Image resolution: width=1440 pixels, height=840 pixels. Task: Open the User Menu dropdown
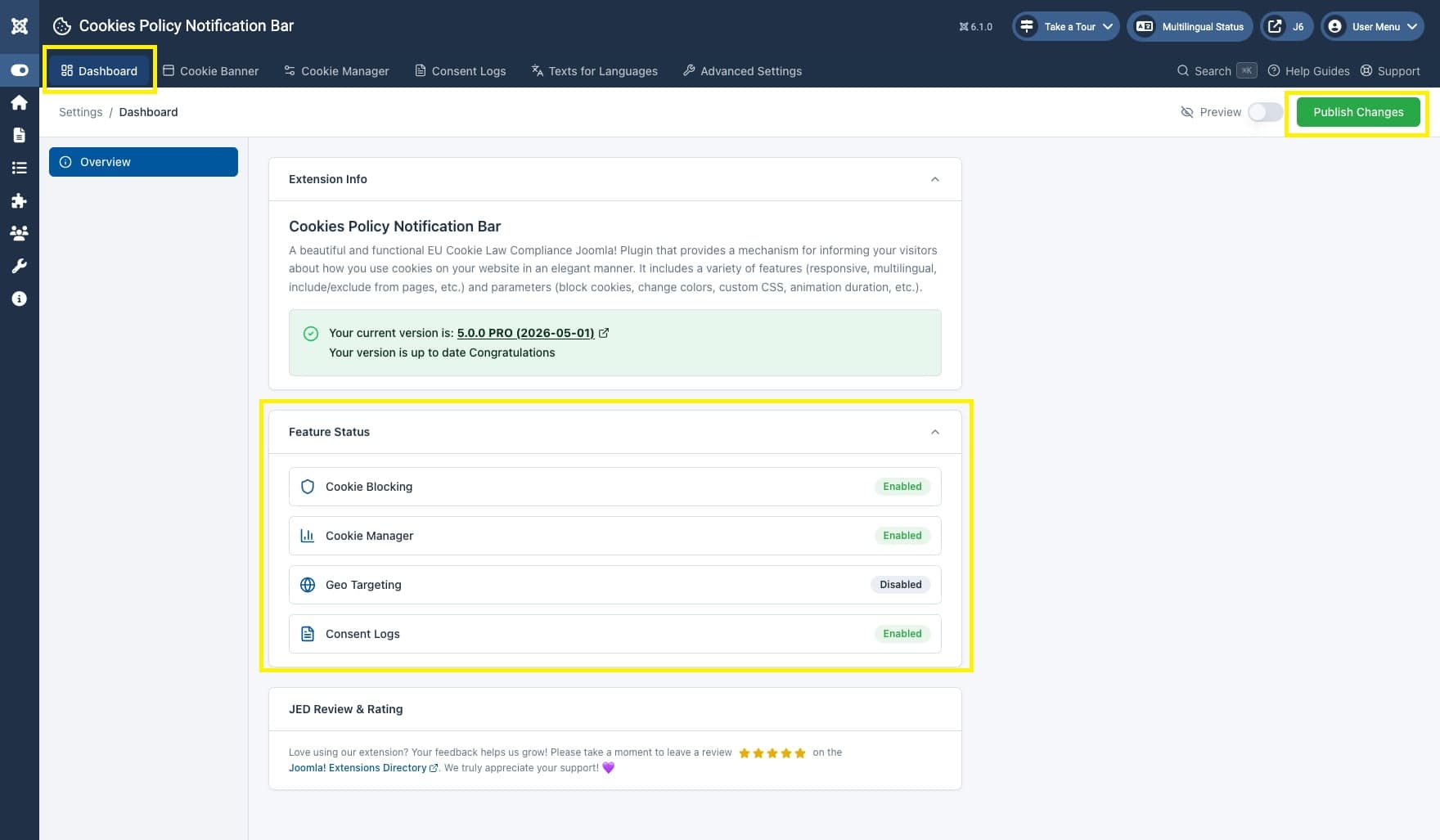click(1372, 26)
